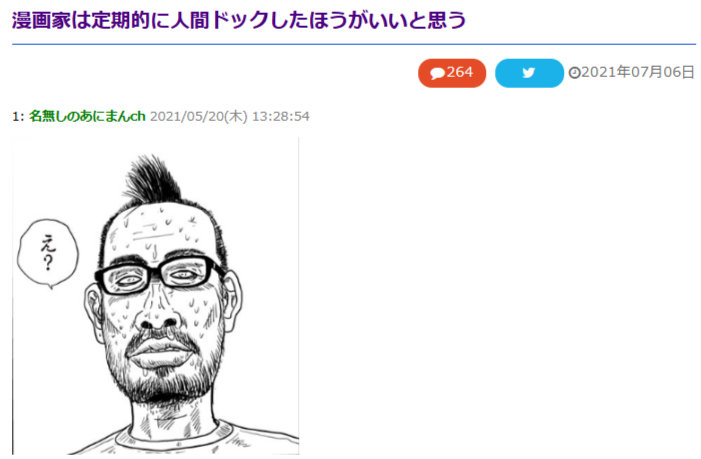Click post number 1: at thread start
701x459 pixels.
click(x=18, y=117)
